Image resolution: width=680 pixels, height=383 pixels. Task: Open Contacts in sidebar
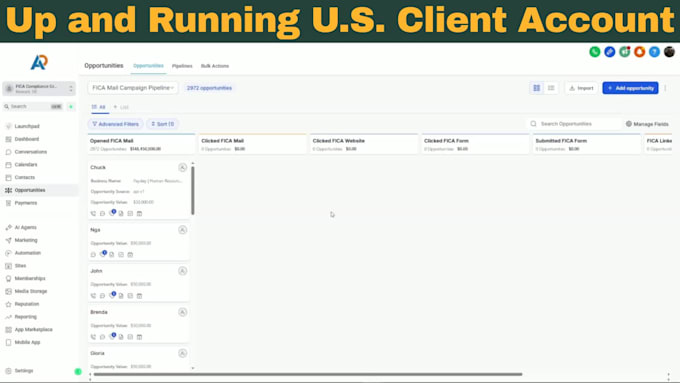pyautogui.click(x=24, y=177)
